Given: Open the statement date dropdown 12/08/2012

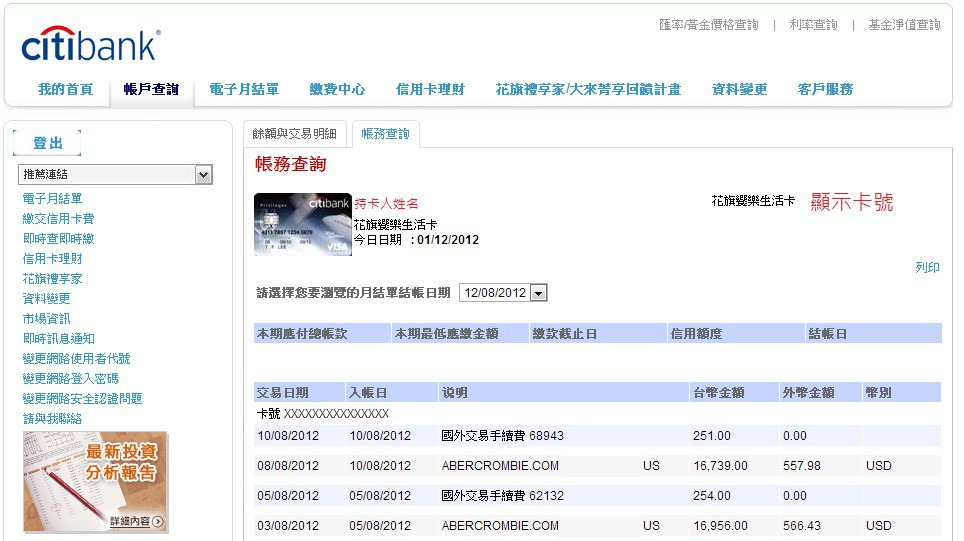Looking at the screenshot, I should [503, 293].
